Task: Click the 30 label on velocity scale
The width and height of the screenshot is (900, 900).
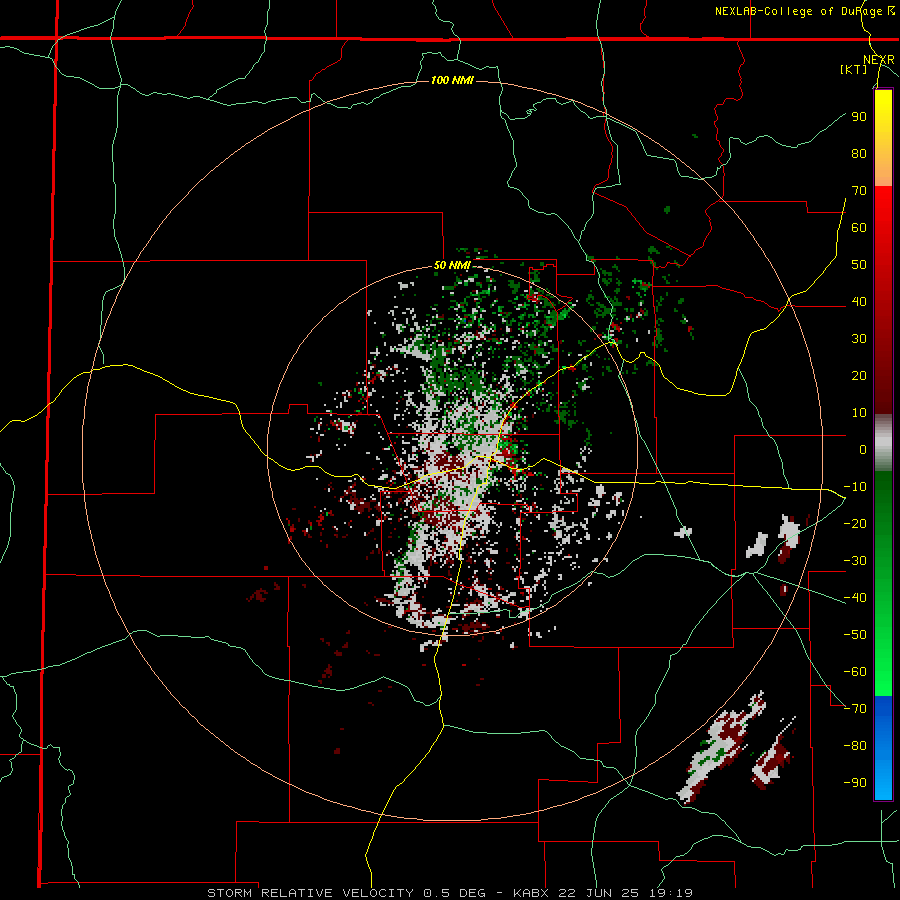Action: (x=859, y=339)
